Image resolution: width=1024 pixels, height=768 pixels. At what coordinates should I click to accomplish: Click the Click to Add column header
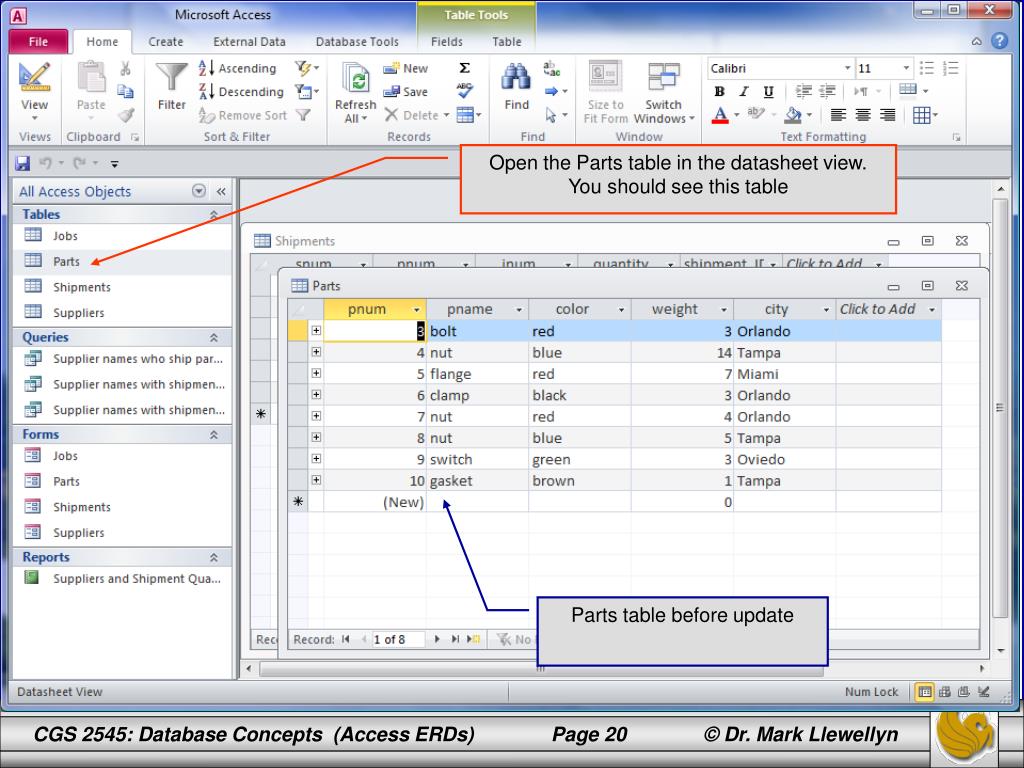pos(888,309)
